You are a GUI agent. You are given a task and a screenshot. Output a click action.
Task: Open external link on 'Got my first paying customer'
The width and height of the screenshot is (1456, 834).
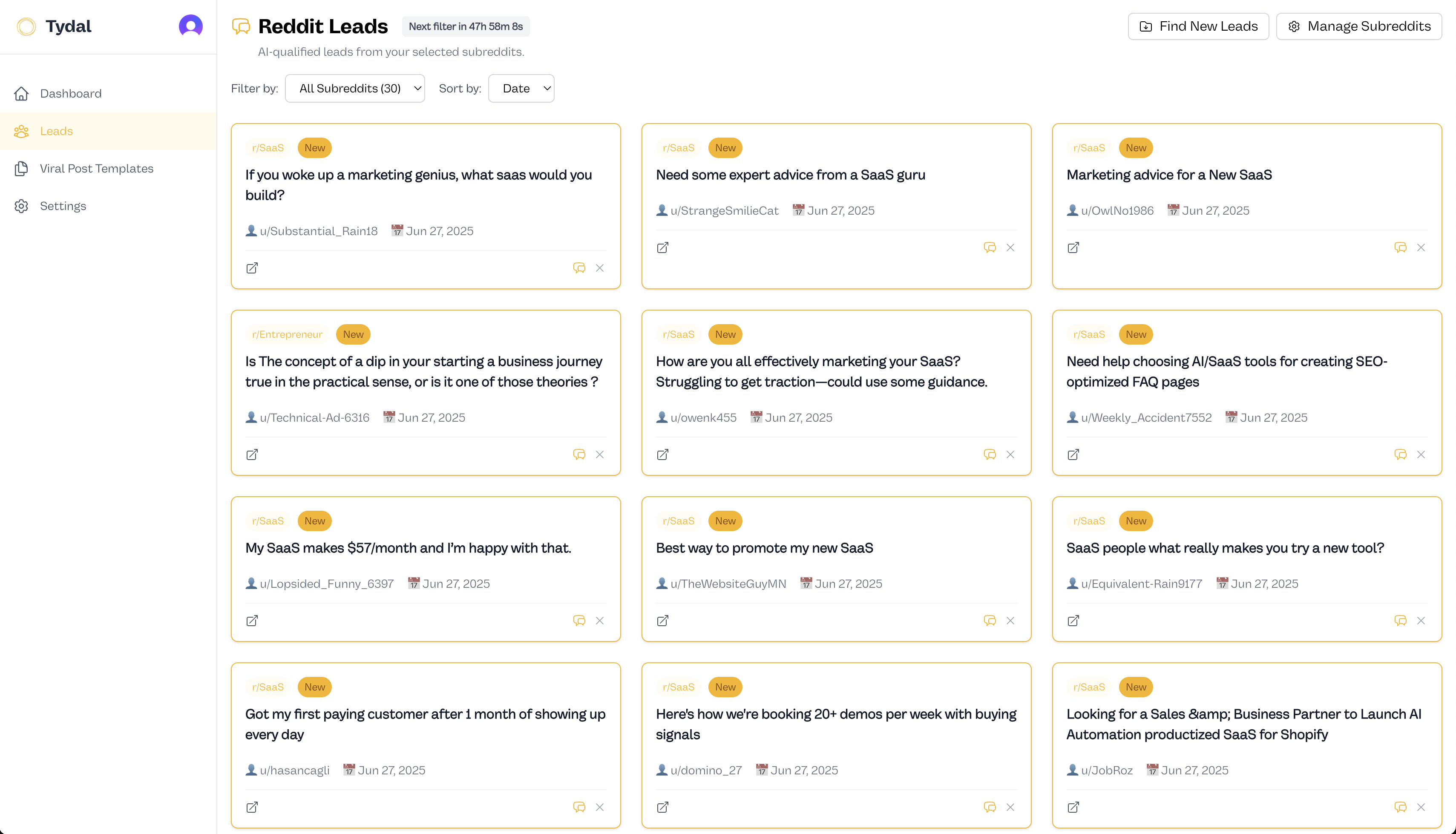pyautogui.click(x=252, y=807)
